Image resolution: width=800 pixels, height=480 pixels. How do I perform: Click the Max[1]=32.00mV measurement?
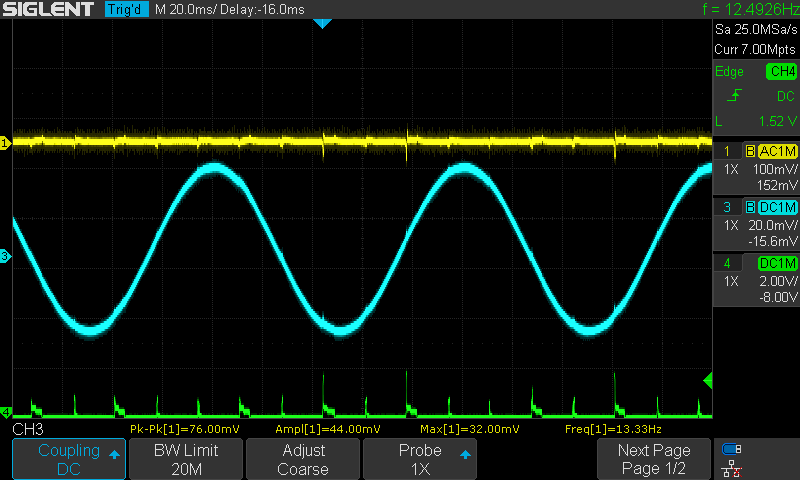tap(470, 429)
